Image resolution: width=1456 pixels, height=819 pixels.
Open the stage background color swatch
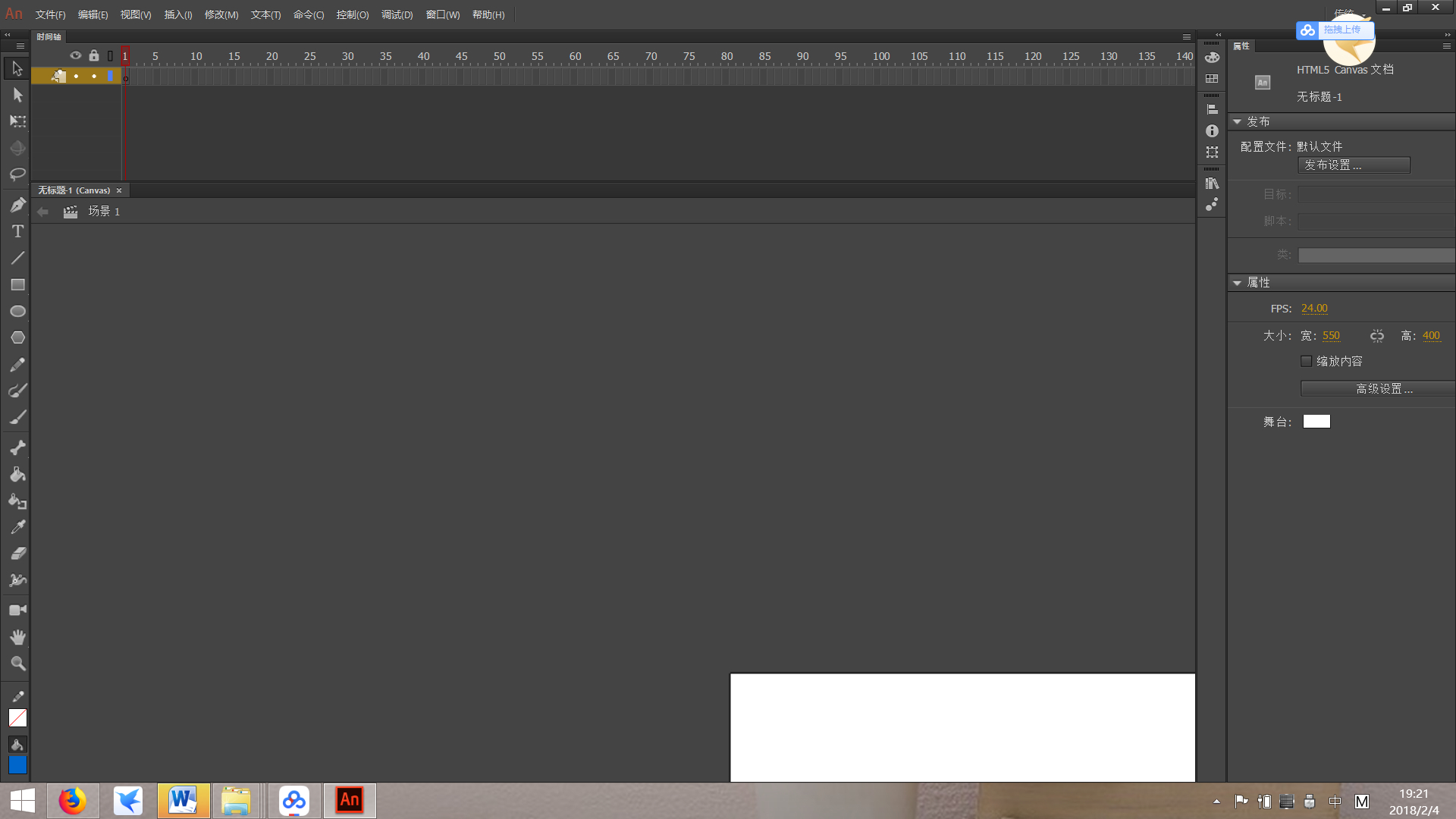tap(1316, 422)
